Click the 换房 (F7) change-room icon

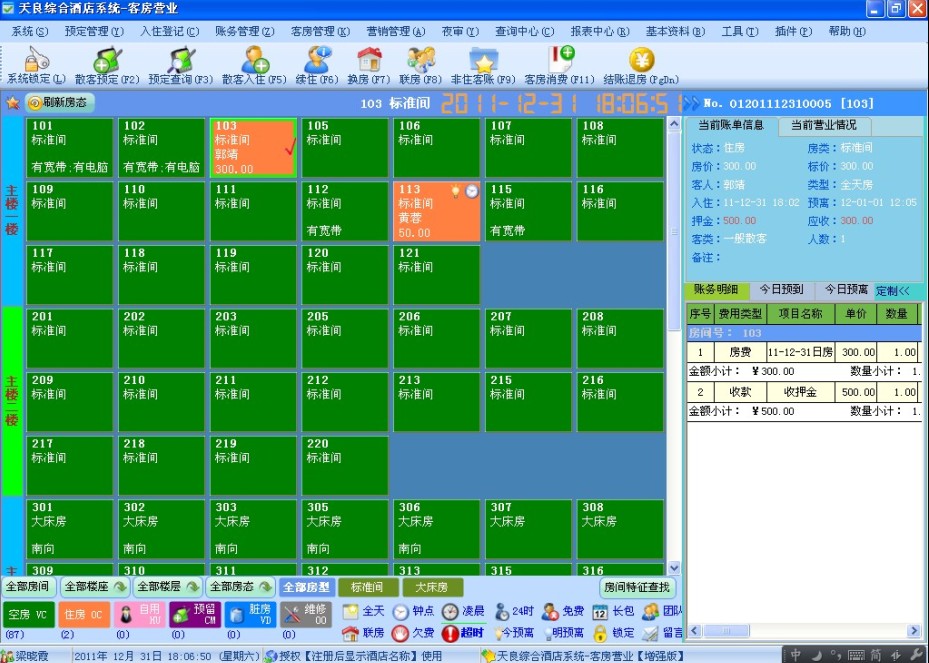pyautogui.click(x=369, y=60)
